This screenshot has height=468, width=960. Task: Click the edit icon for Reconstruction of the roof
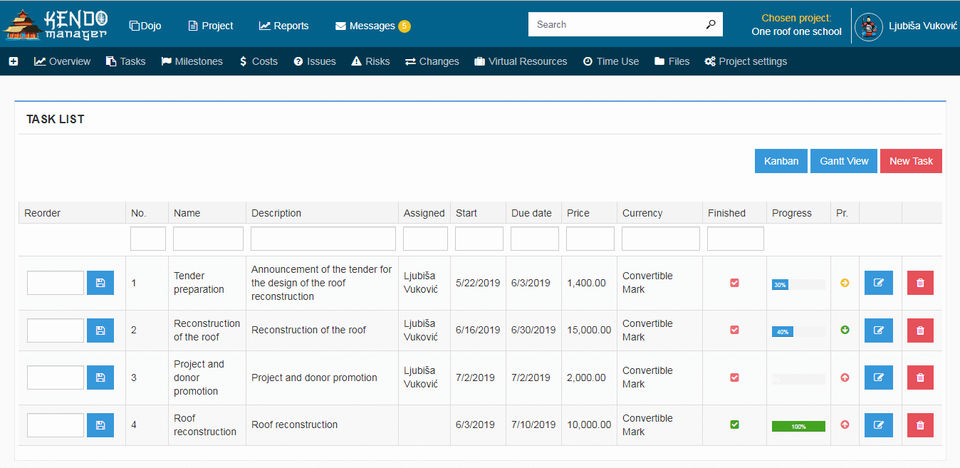(x=878, y=330)
